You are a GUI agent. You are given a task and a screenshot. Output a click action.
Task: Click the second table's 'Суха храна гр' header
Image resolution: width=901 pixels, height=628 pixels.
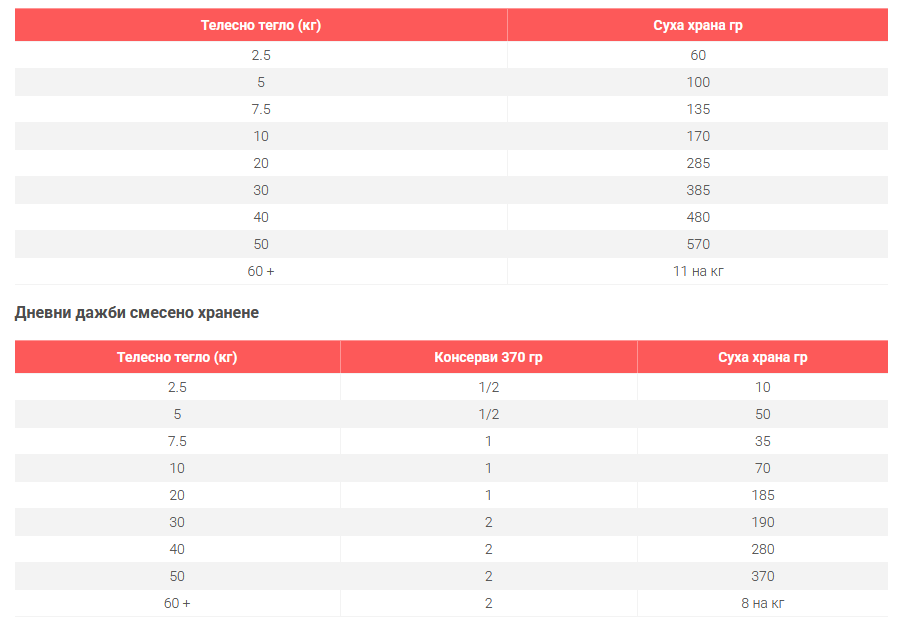[762, 357]
